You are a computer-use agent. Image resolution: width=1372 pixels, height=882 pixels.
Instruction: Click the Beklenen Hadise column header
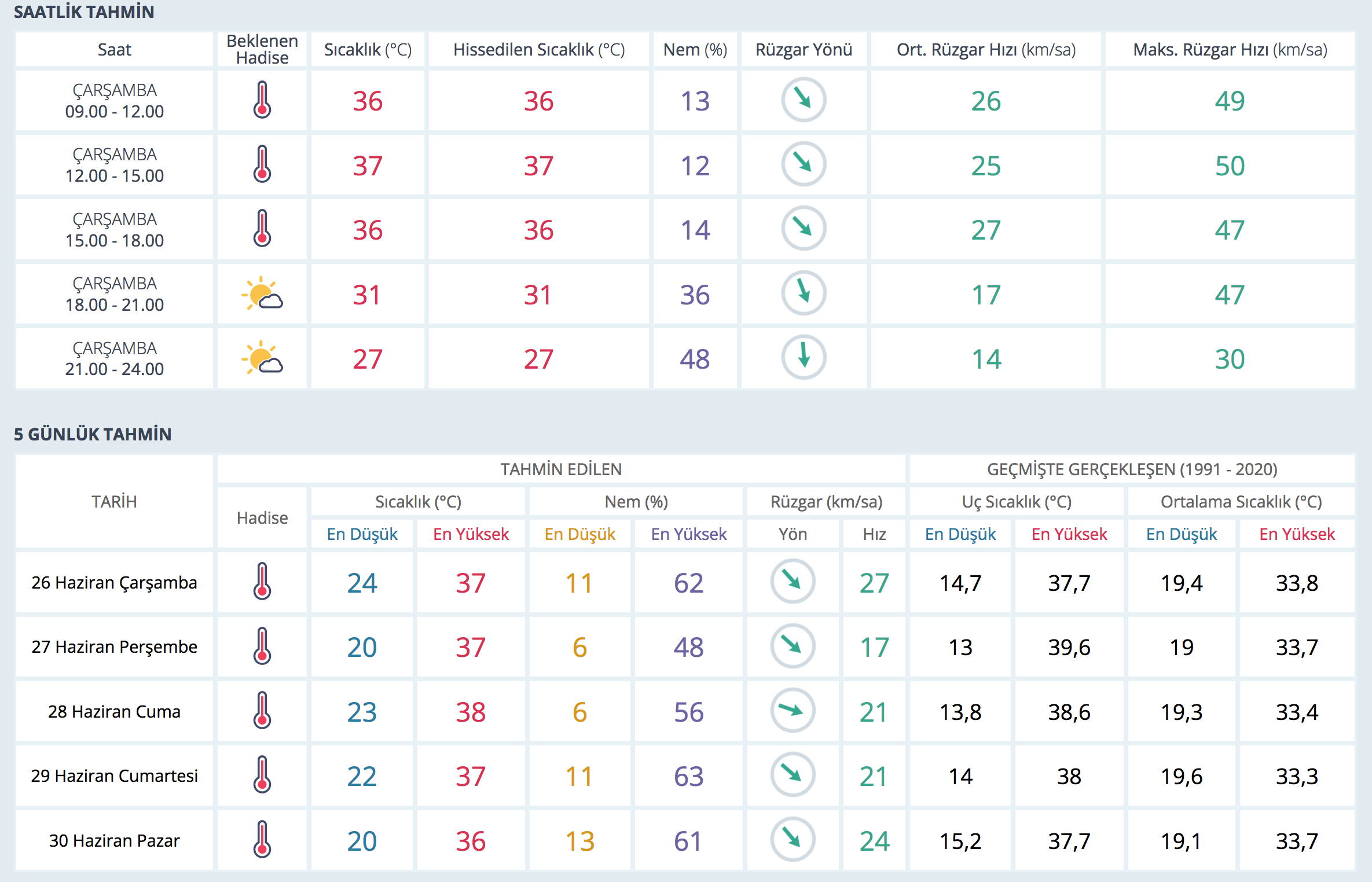[x=262, y=50]
